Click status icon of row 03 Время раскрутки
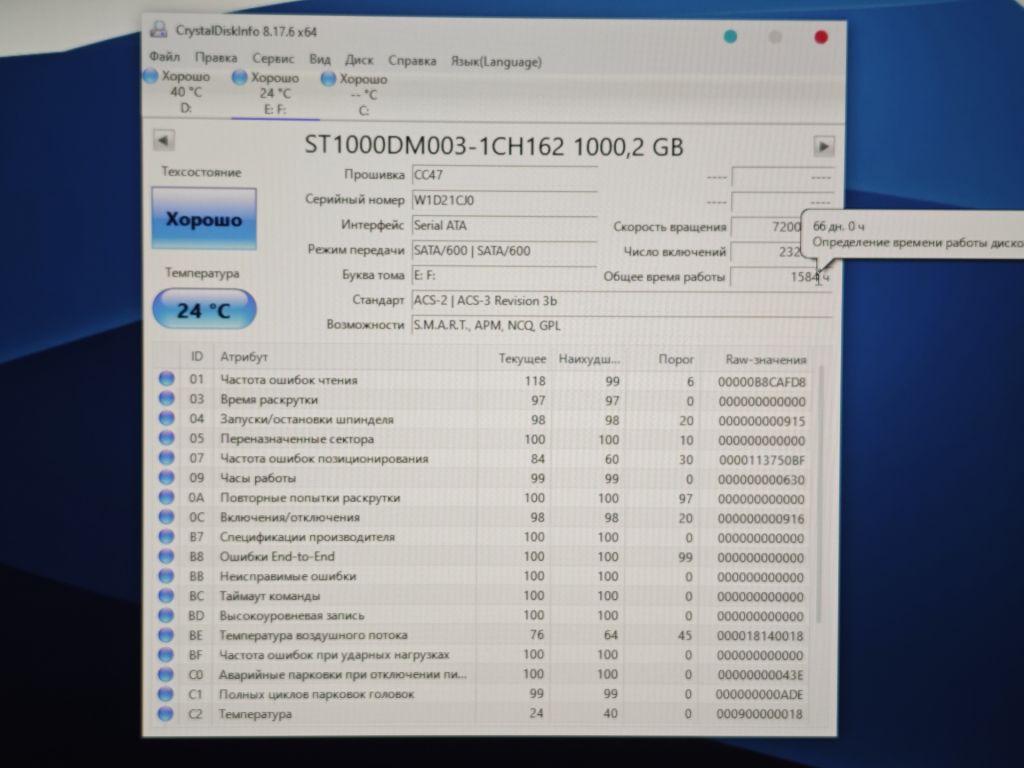Viewport: 1024px width, 768px height. pos(167,398)
